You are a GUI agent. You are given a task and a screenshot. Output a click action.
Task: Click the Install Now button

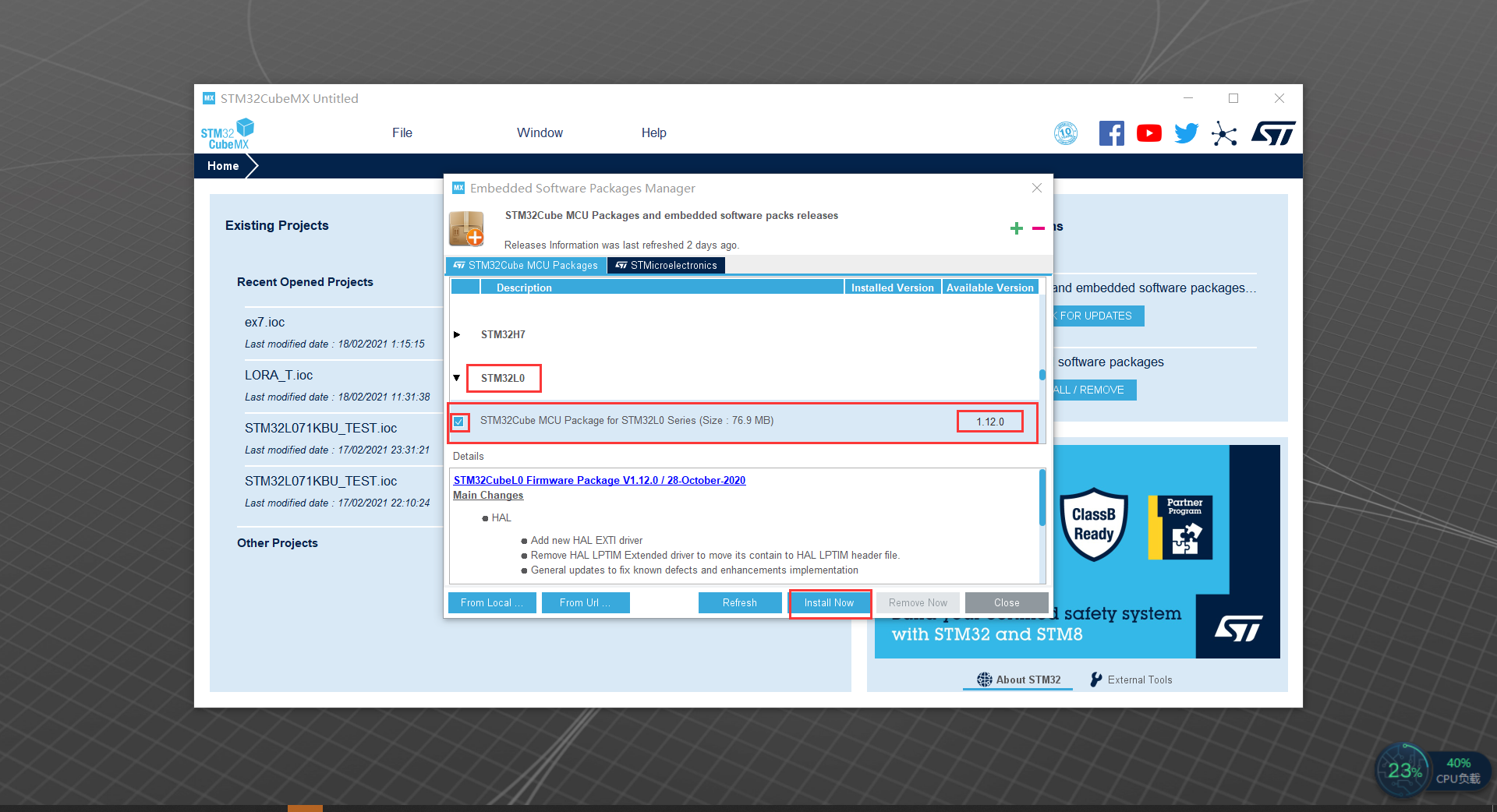point(830,603)
